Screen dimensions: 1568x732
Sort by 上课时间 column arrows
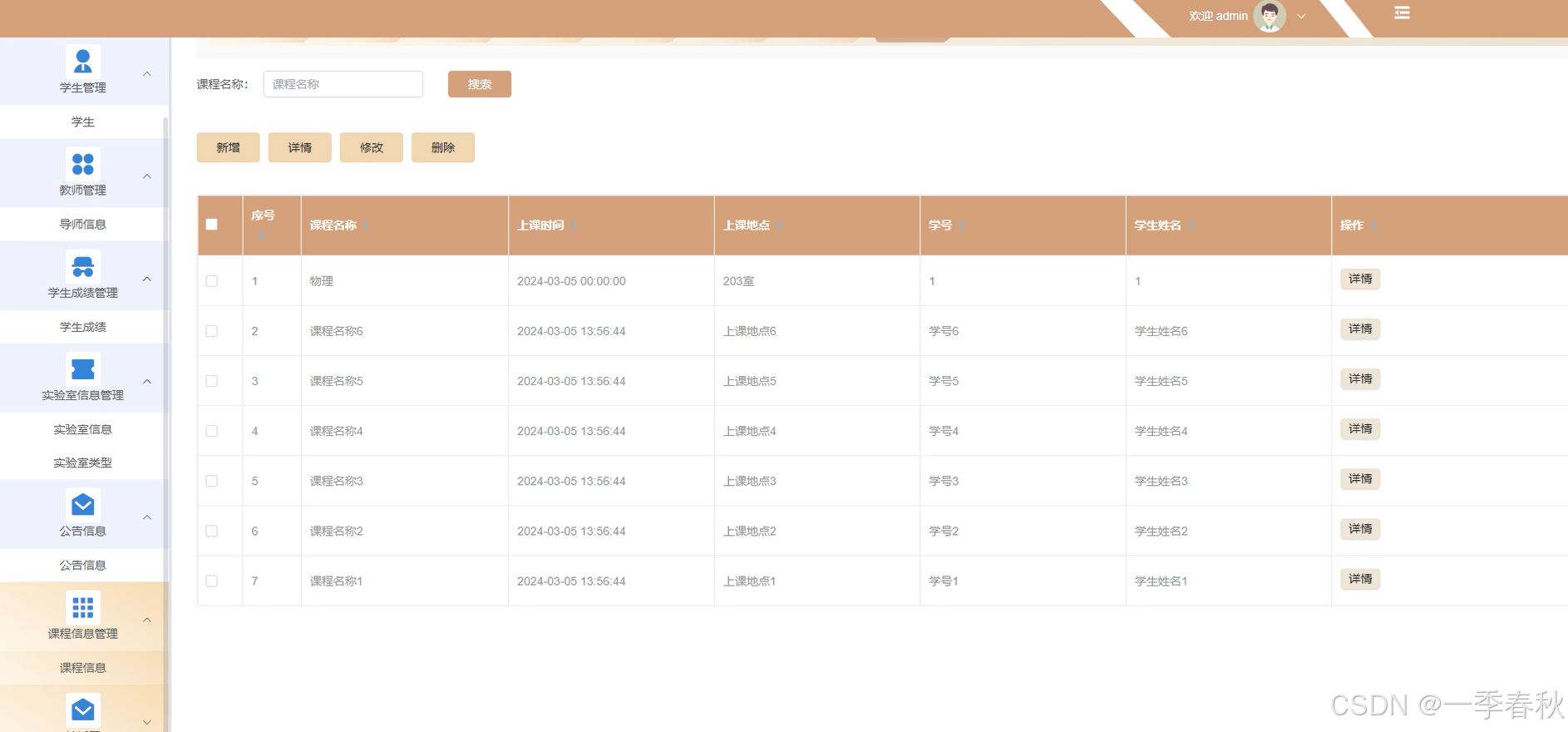pos(574,225)
